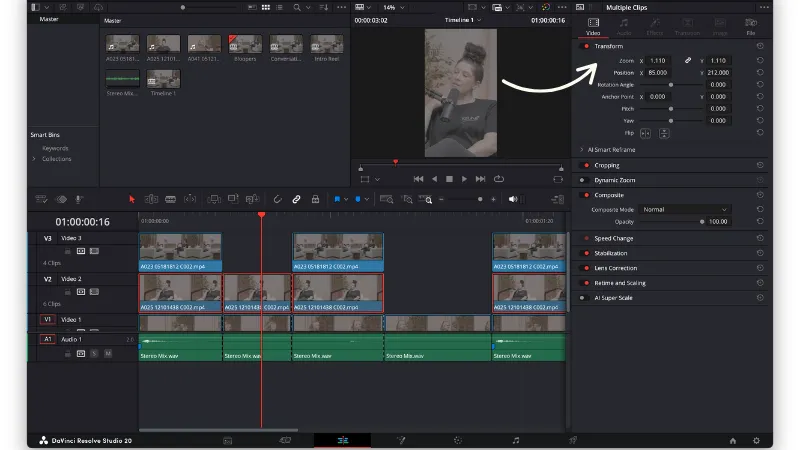Open the Edit page icon in bottom bar
The width and height of the screenshot is (800, 450).
click(342, 440)
